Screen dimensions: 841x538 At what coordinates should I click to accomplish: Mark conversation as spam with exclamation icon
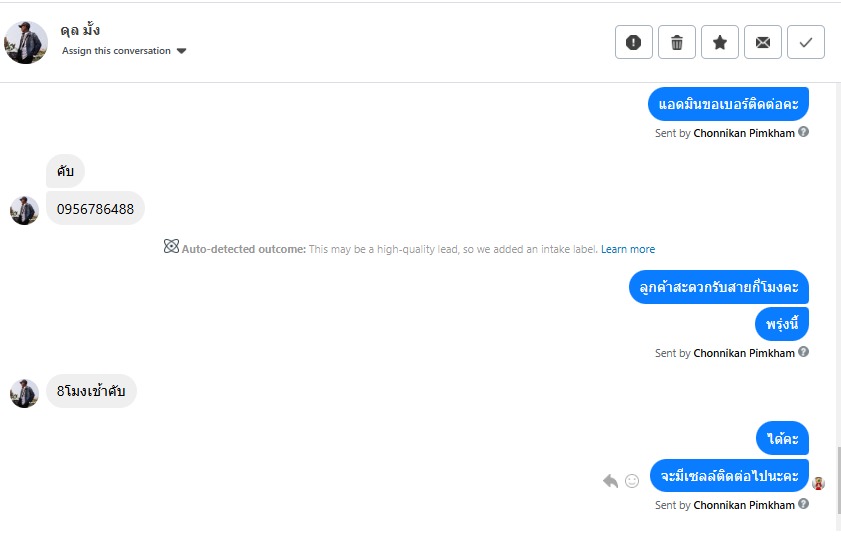633,42
